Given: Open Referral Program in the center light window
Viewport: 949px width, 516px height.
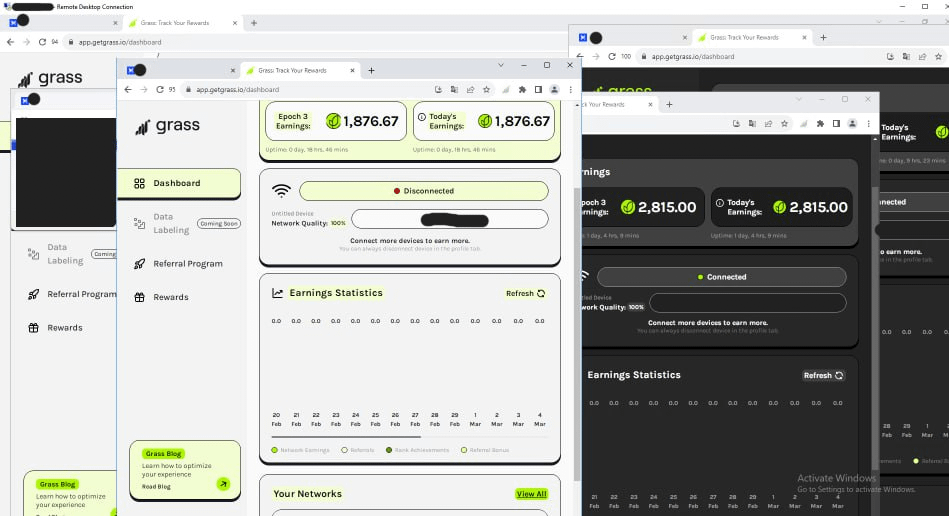Looking at the screenshot, I should point(188,264).
